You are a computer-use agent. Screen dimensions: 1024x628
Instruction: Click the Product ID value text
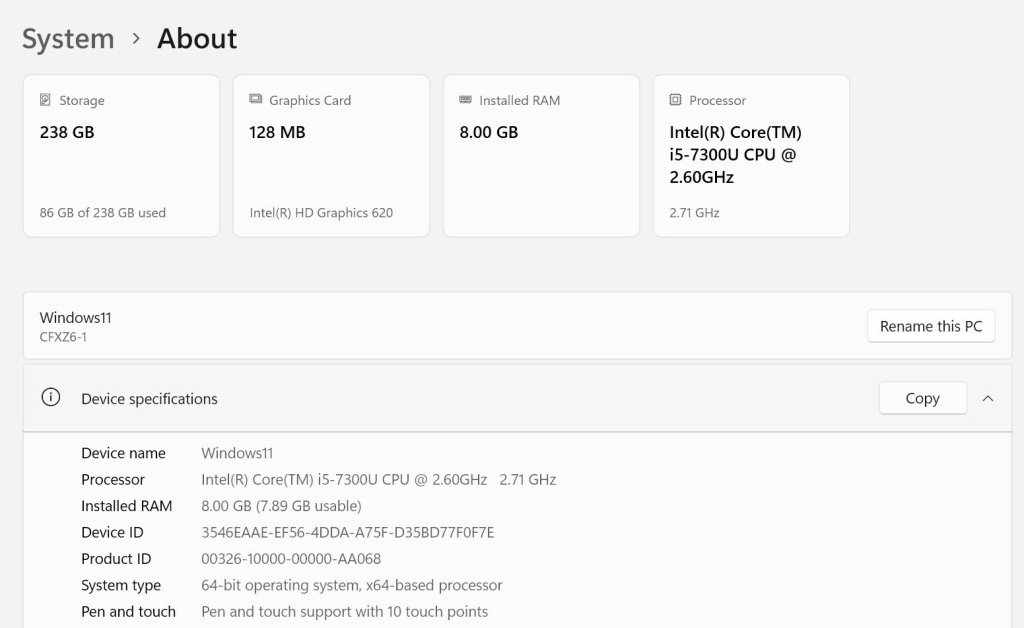[x=291, y=559]
